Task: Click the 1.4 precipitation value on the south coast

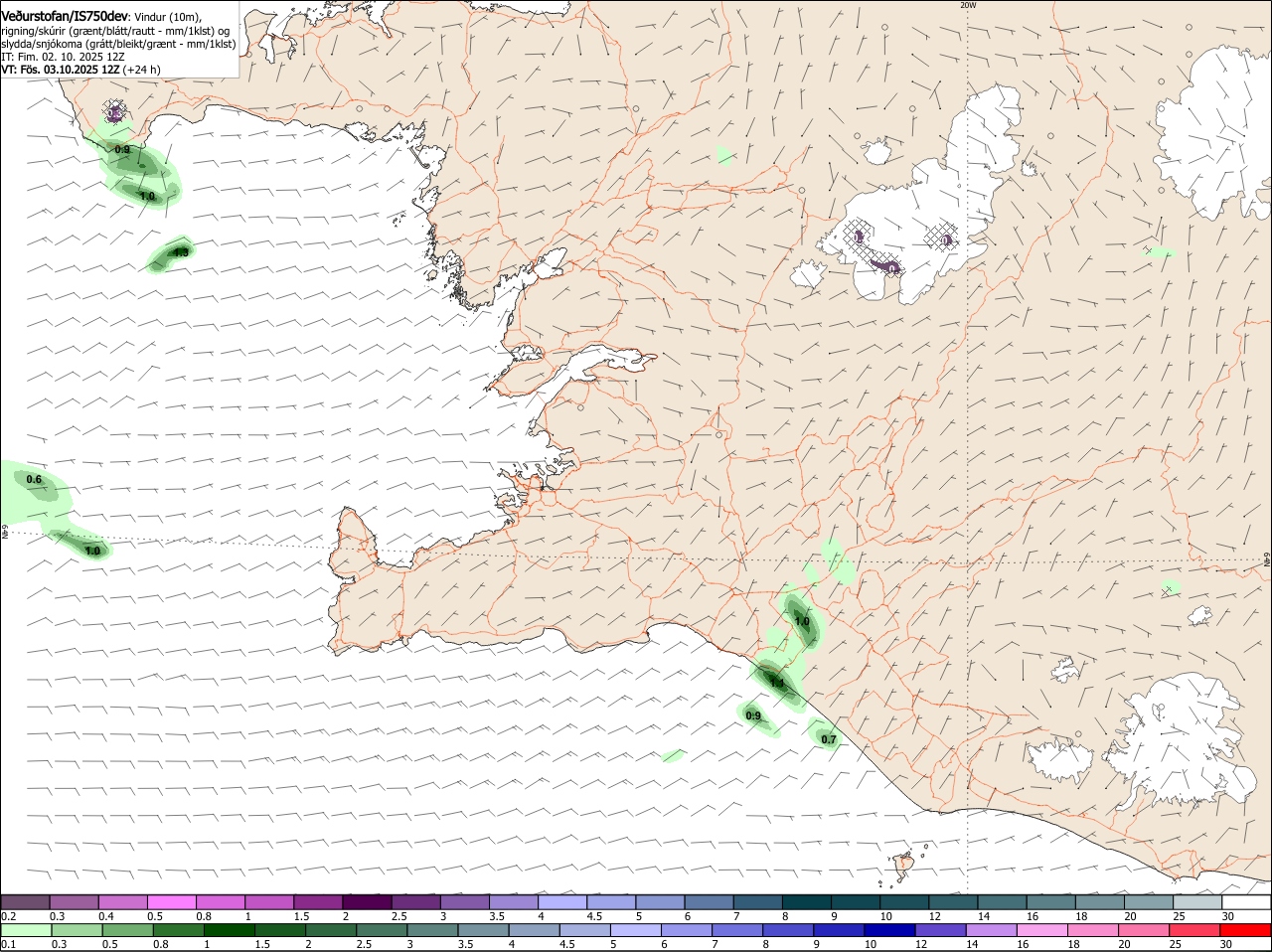Action: [777, 683]
